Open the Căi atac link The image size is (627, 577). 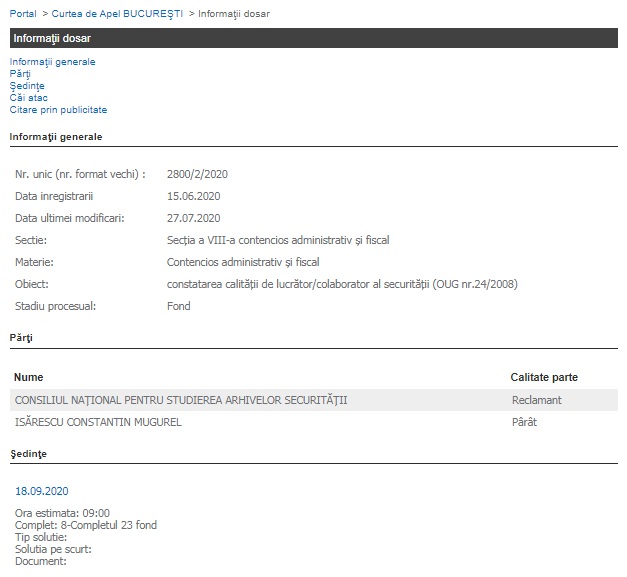coord(29,98)
